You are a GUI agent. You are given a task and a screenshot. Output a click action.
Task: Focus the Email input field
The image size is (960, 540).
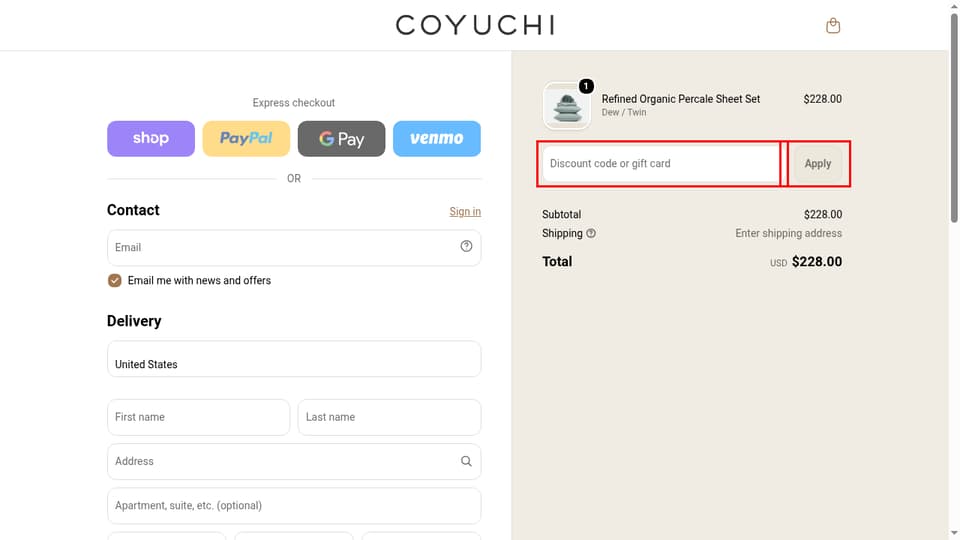pyautogui.click(x=294, y=247)
